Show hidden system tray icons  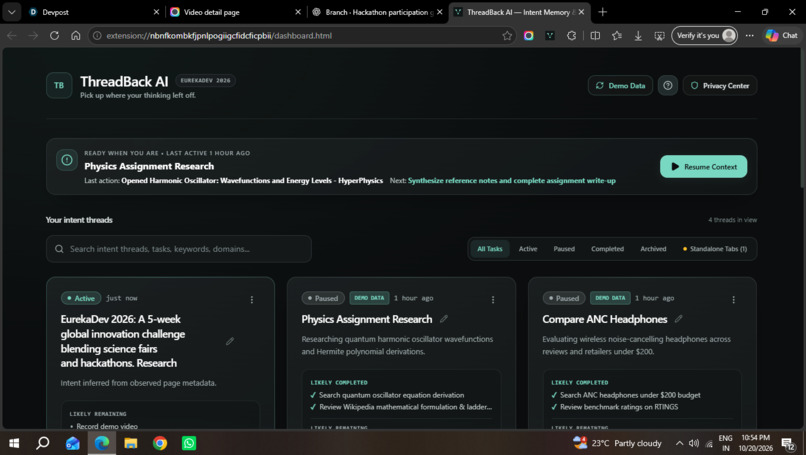tap(679, 443)
